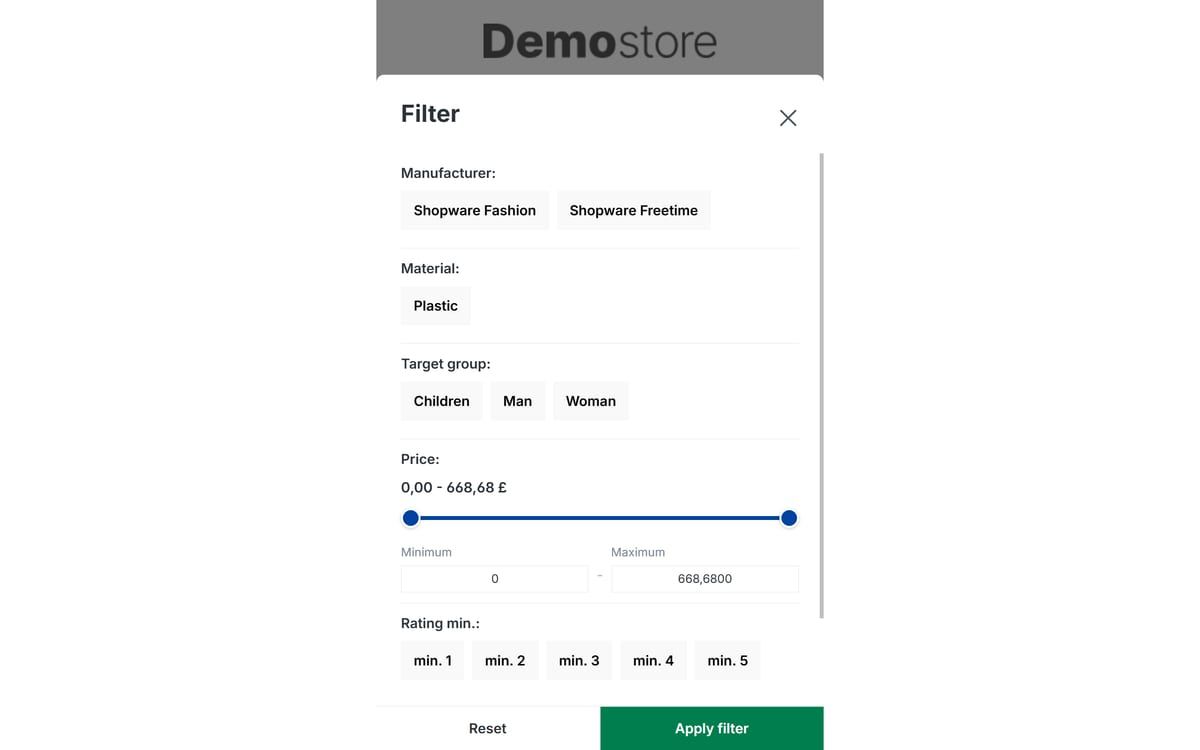Click the Filter panel heading
The image size is (1200, 750).
point(430,114)
